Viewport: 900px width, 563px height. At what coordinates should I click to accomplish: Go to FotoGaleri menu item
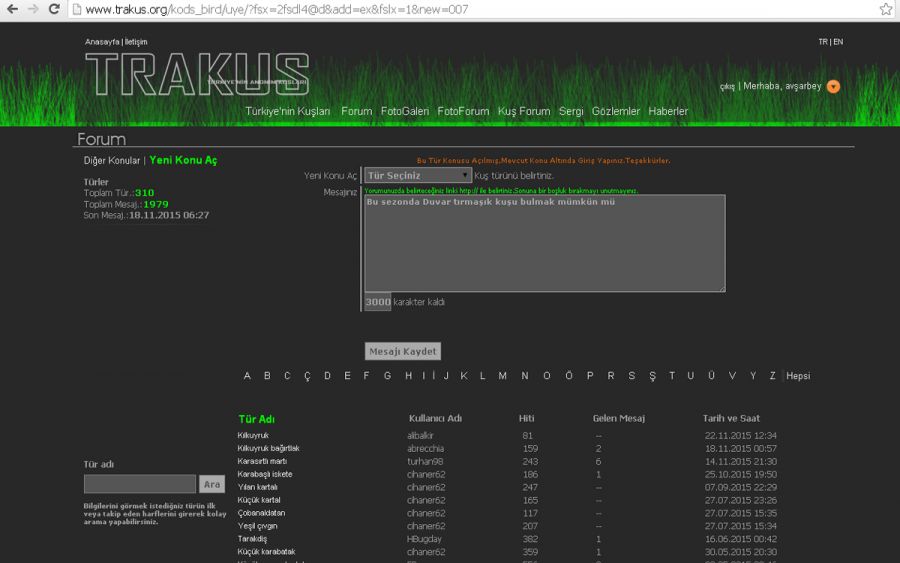click(404, 112)
